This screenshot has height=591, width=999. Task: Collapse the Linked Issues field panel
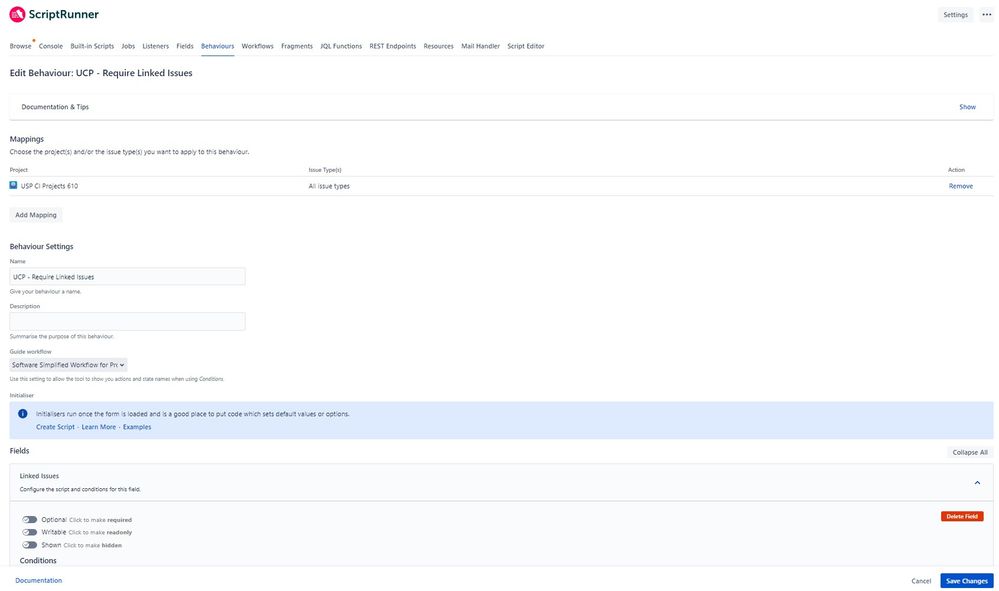point(975,481)
